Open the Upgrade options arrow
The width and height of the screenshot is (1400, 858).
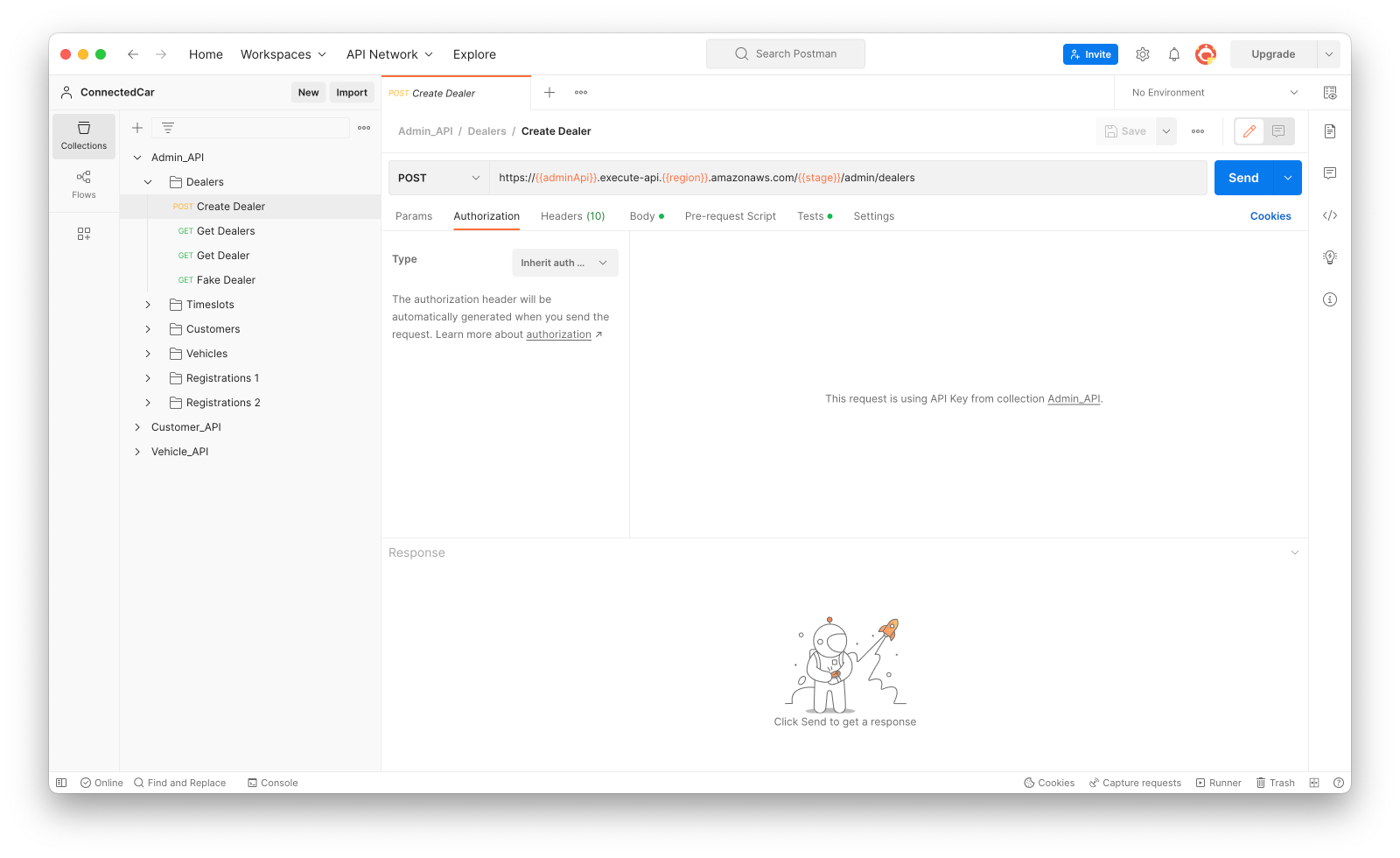[1329, 54]
